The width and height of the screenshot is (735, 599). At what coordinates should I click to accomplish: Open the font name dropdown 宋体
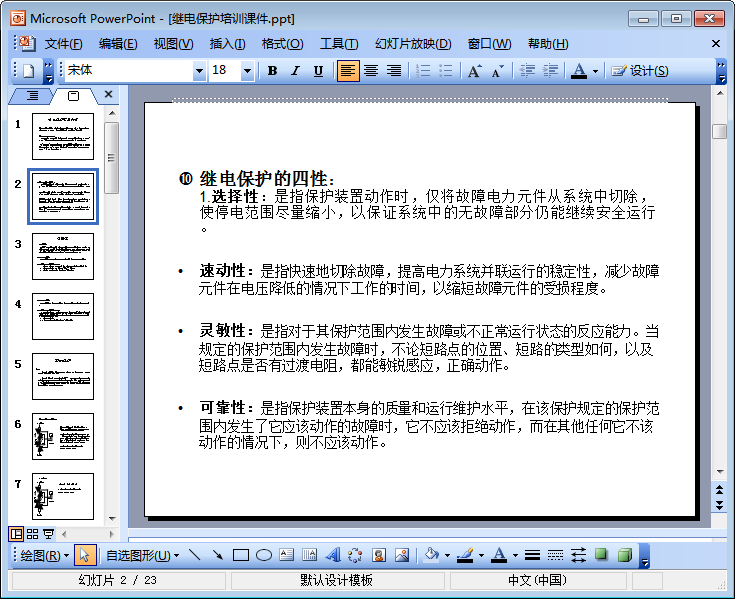[200, 71]
